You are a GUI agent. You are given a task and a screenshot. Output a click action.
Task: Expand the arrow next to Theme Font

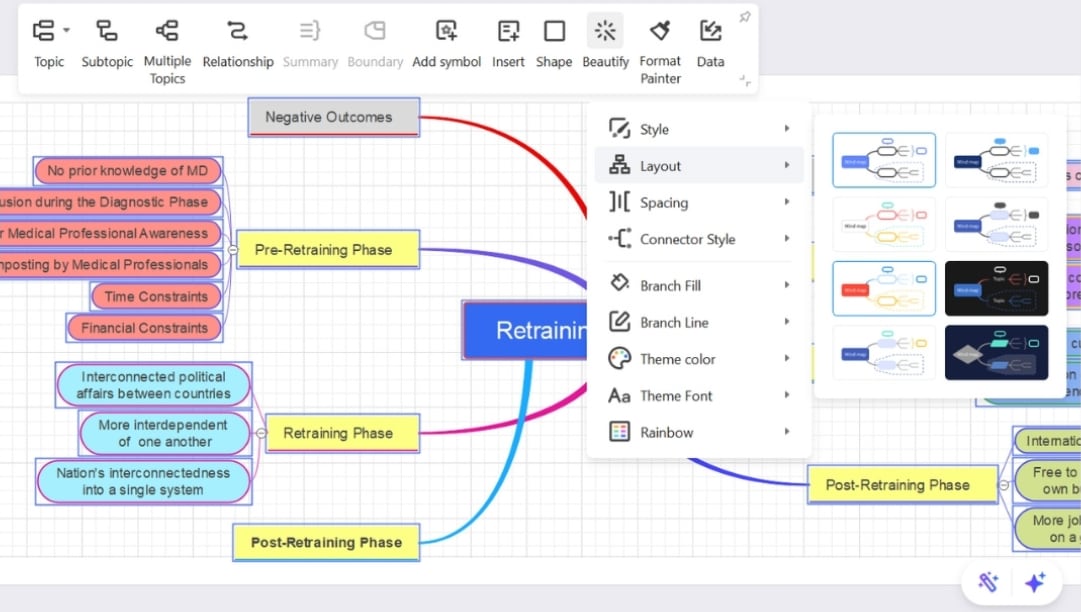(x=787, y=394)
